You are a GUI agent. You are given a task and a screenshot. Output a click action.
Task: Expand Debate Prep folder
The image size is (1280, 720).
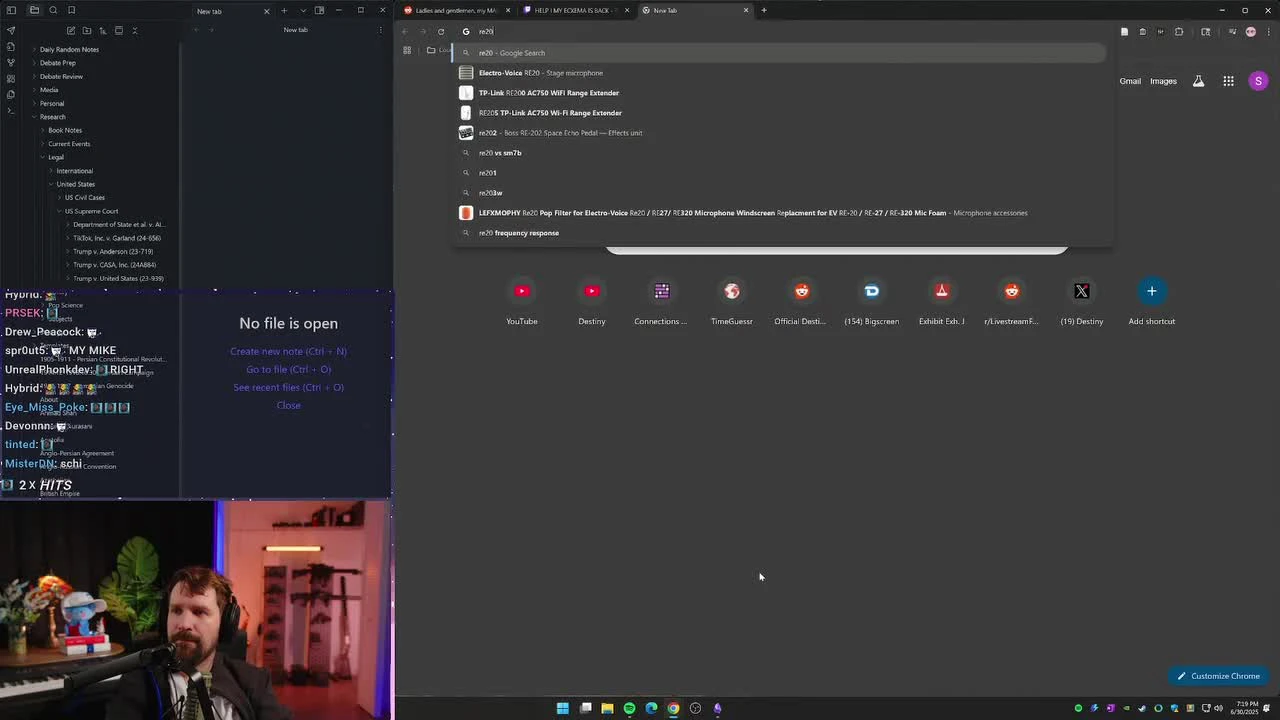point(57,63)
